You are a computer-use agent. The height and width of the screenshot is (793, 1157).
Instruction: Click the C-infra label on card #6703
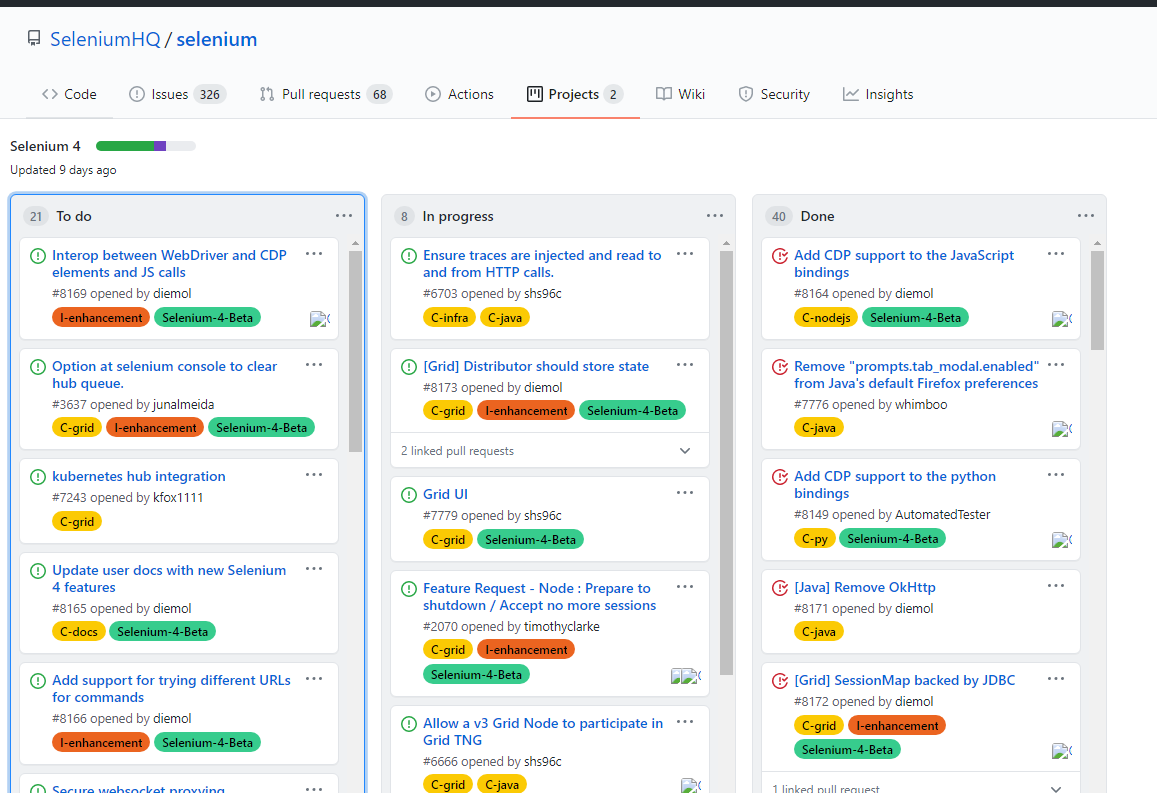pos(449,318)
